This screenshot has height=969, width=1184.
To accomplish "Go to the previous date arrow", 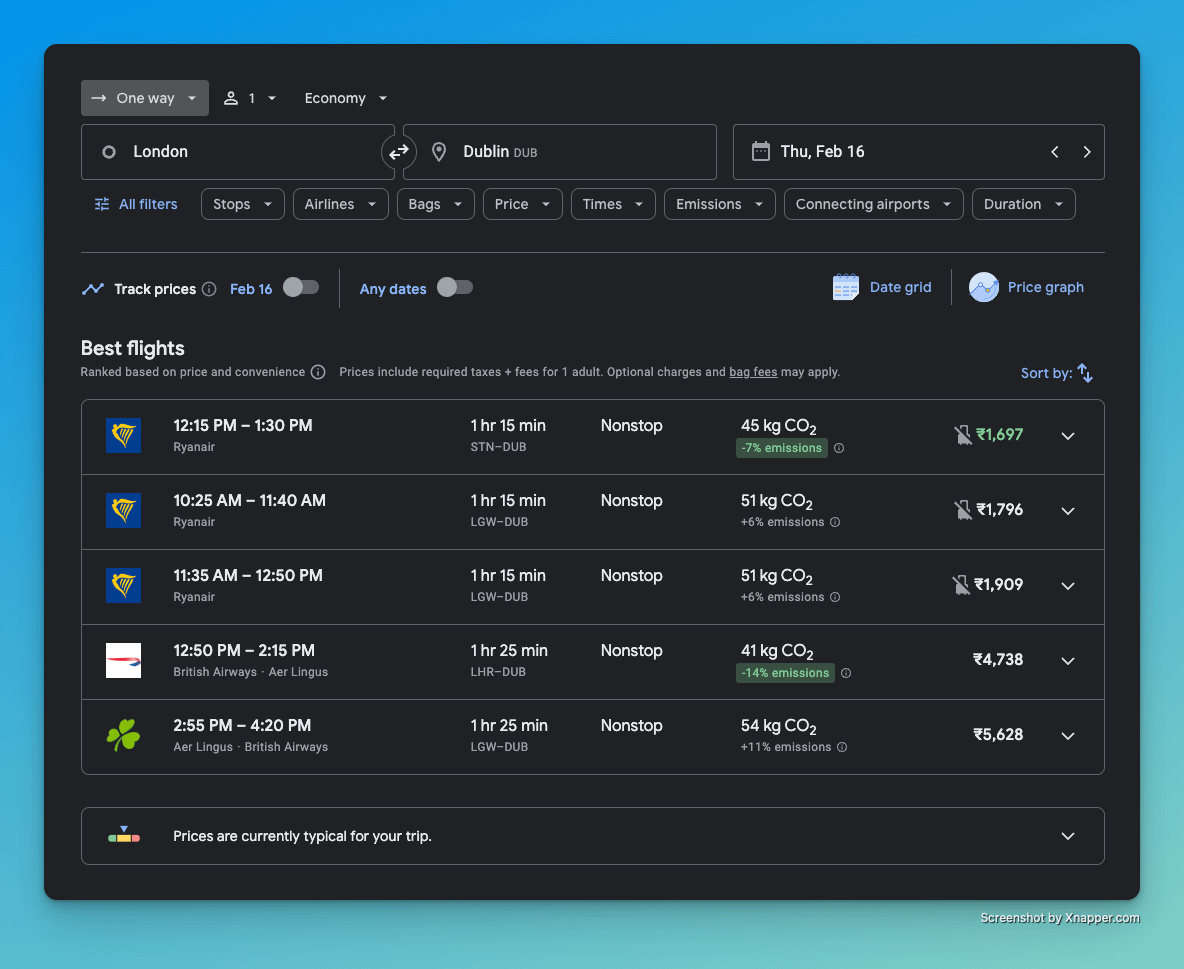I will (x=1055, y=152).
